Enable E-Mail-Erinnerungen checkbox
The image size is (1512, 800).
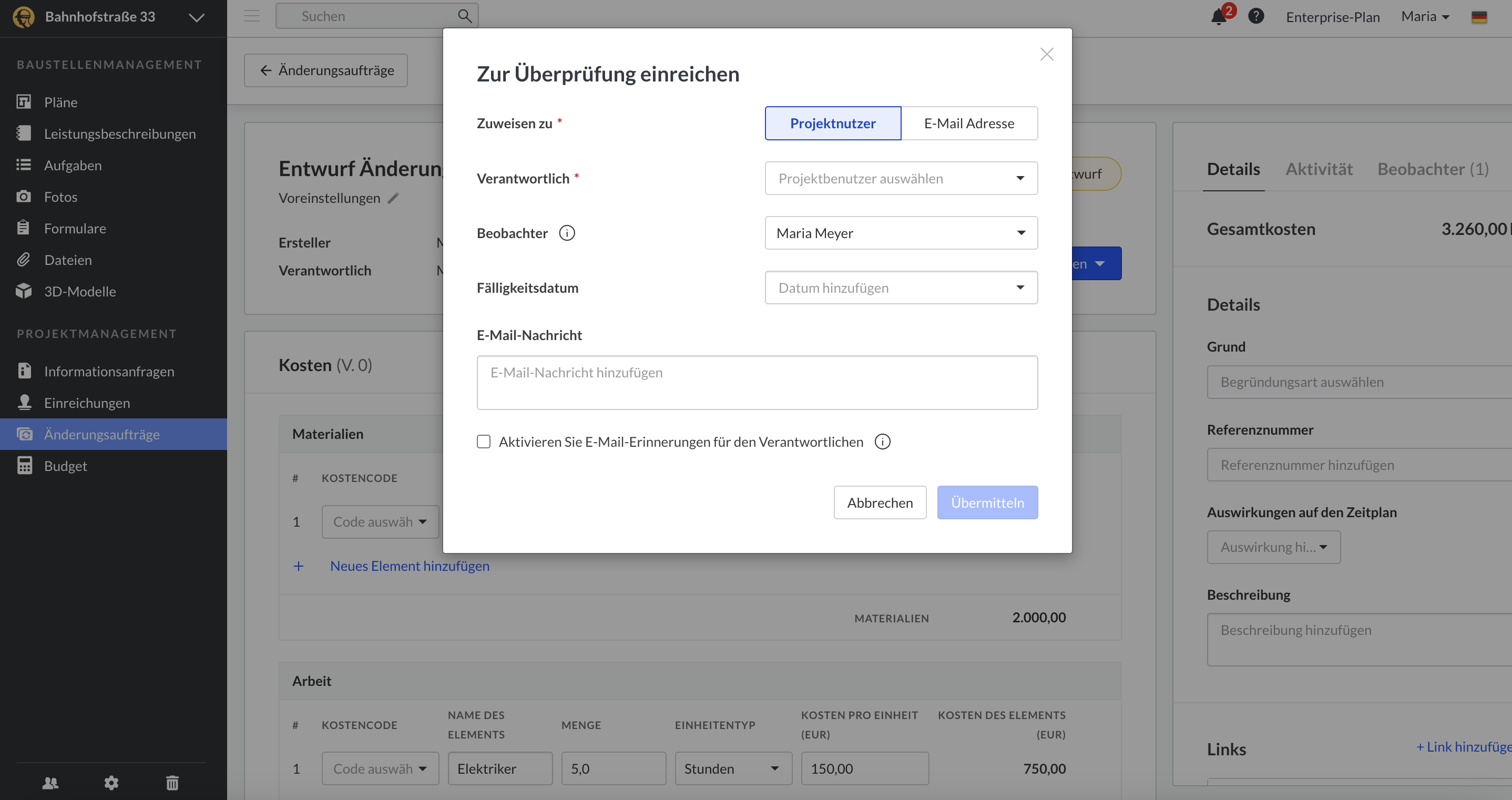click(484, 442)
